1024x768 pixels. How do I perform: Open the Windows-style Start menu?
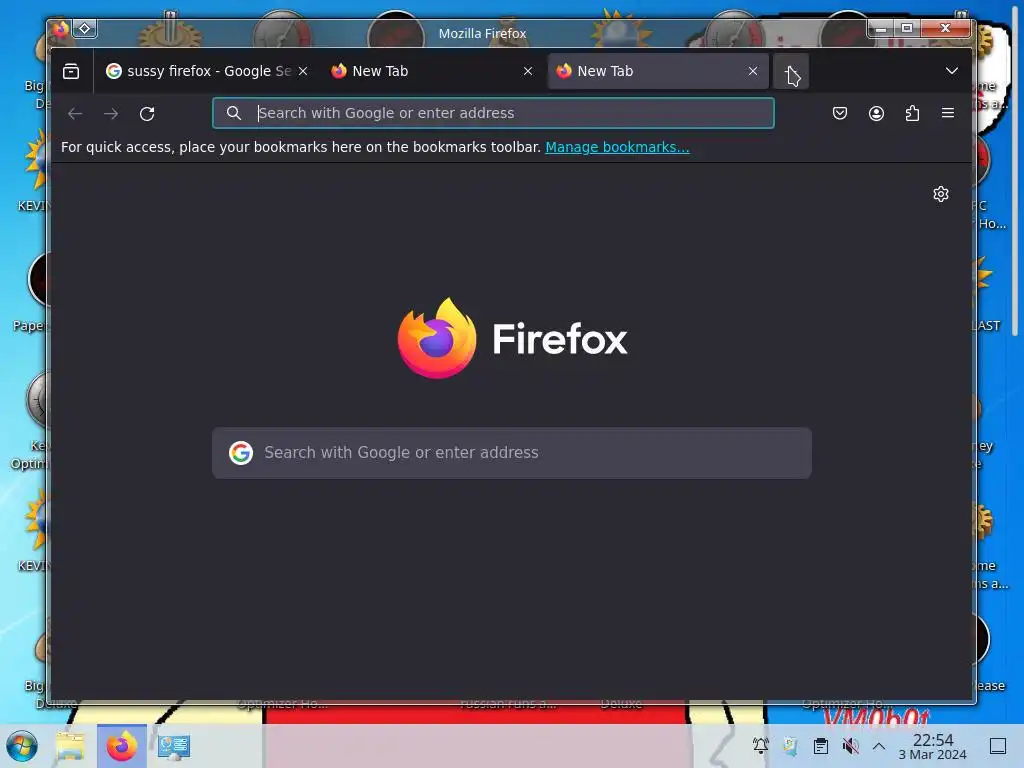pyautogui.click(x=22, y=746)
